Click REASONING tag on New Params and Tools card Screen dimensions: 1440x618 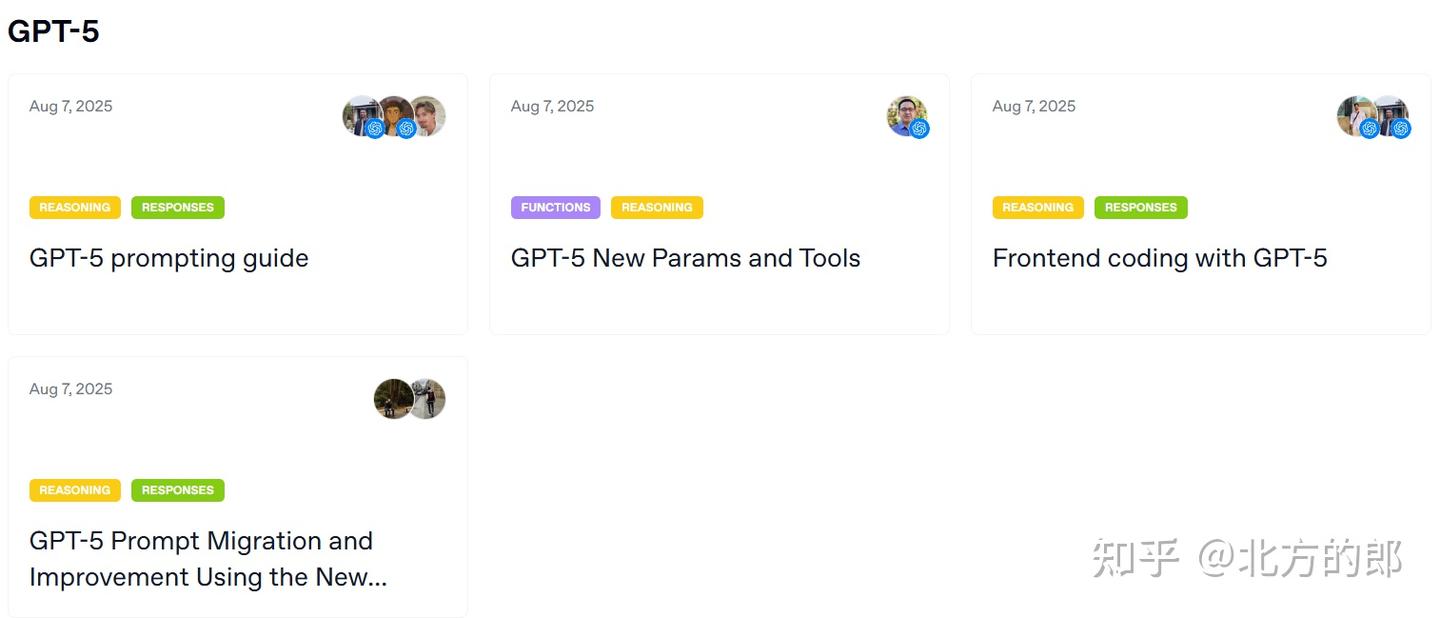coord(657,207)
